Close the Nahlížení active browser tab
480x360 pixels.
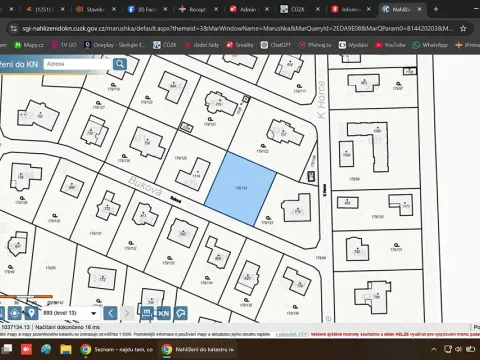[419, 9]
